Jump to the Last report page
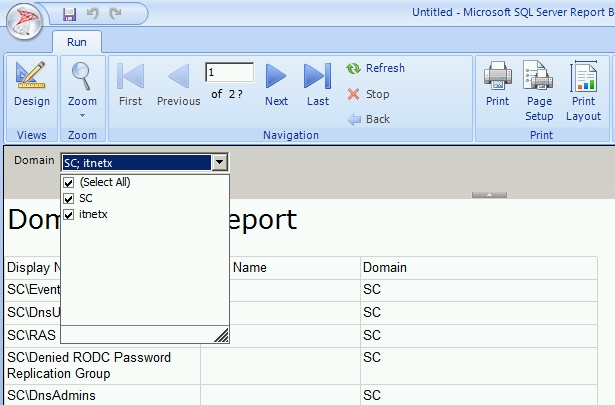The height and width of the screenshot is (405, 615). [x=318, y=84]
